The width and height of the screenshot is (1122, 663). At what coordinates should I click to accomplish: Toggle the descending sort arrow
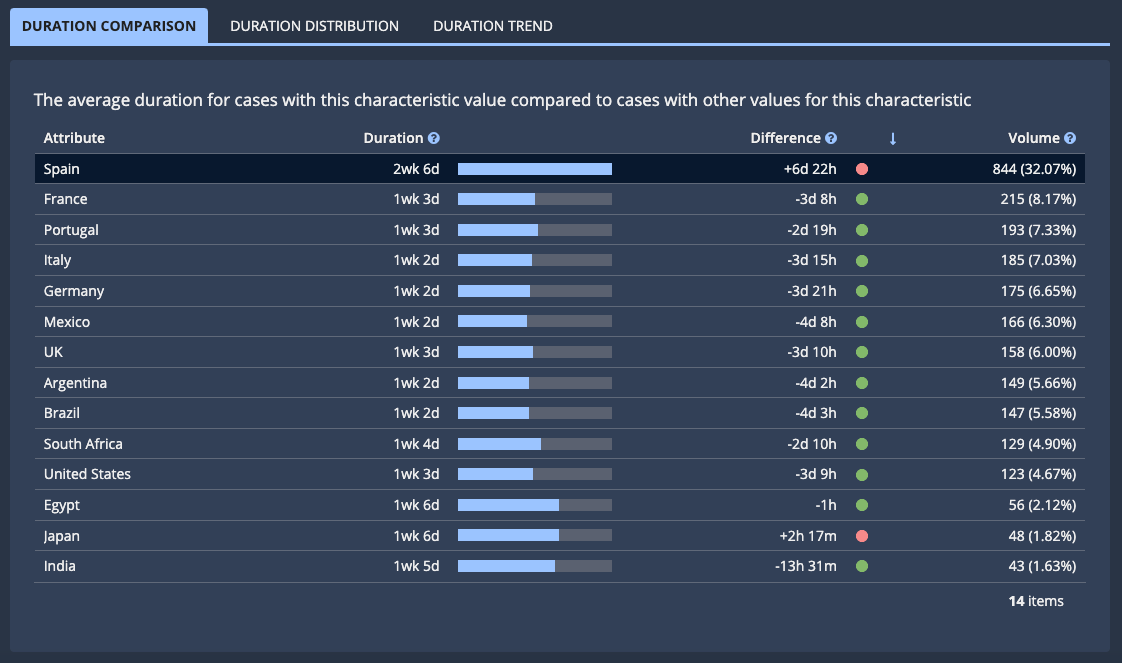point(892,139)
